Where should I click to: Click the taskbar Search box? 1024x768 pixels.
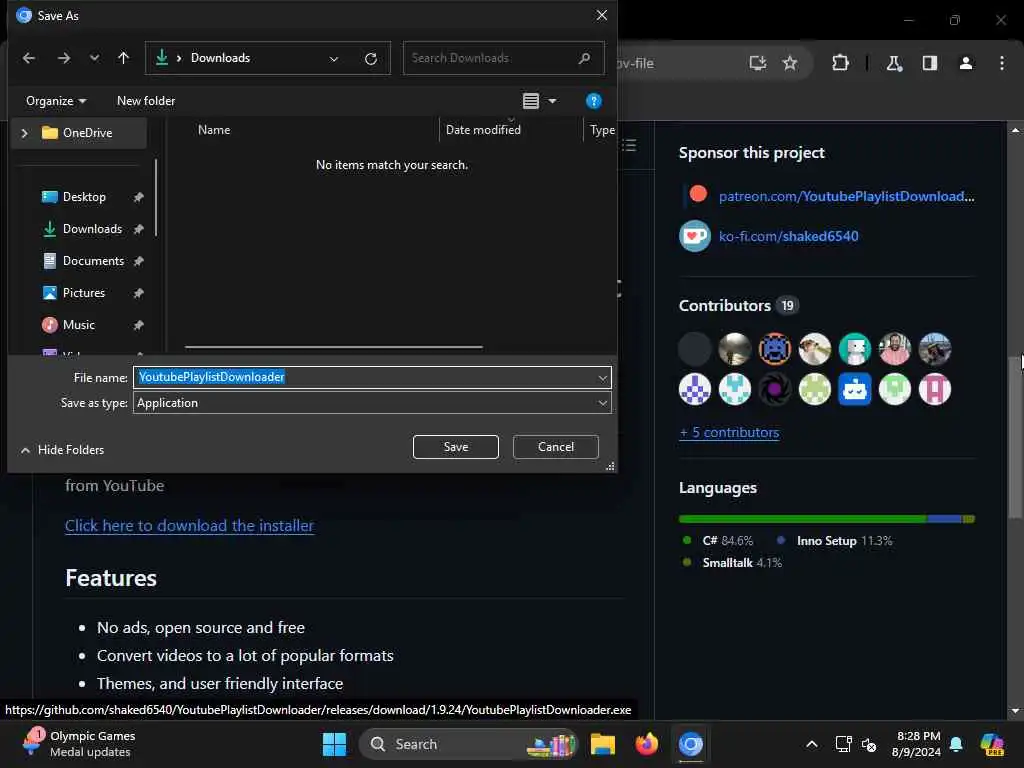pyautogui.click(x=468, y=744)
